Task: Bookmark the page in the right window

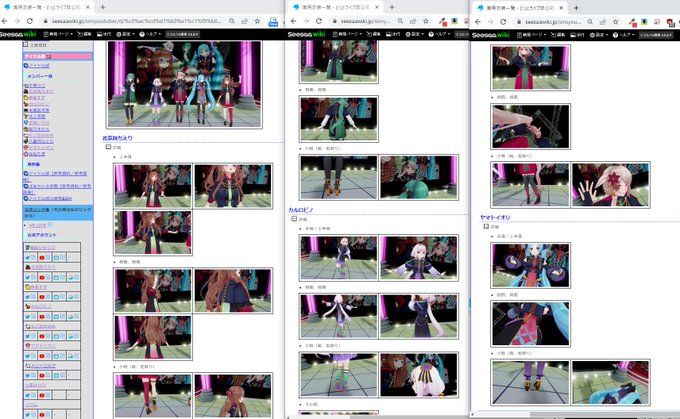Action: tap(615, 21)
